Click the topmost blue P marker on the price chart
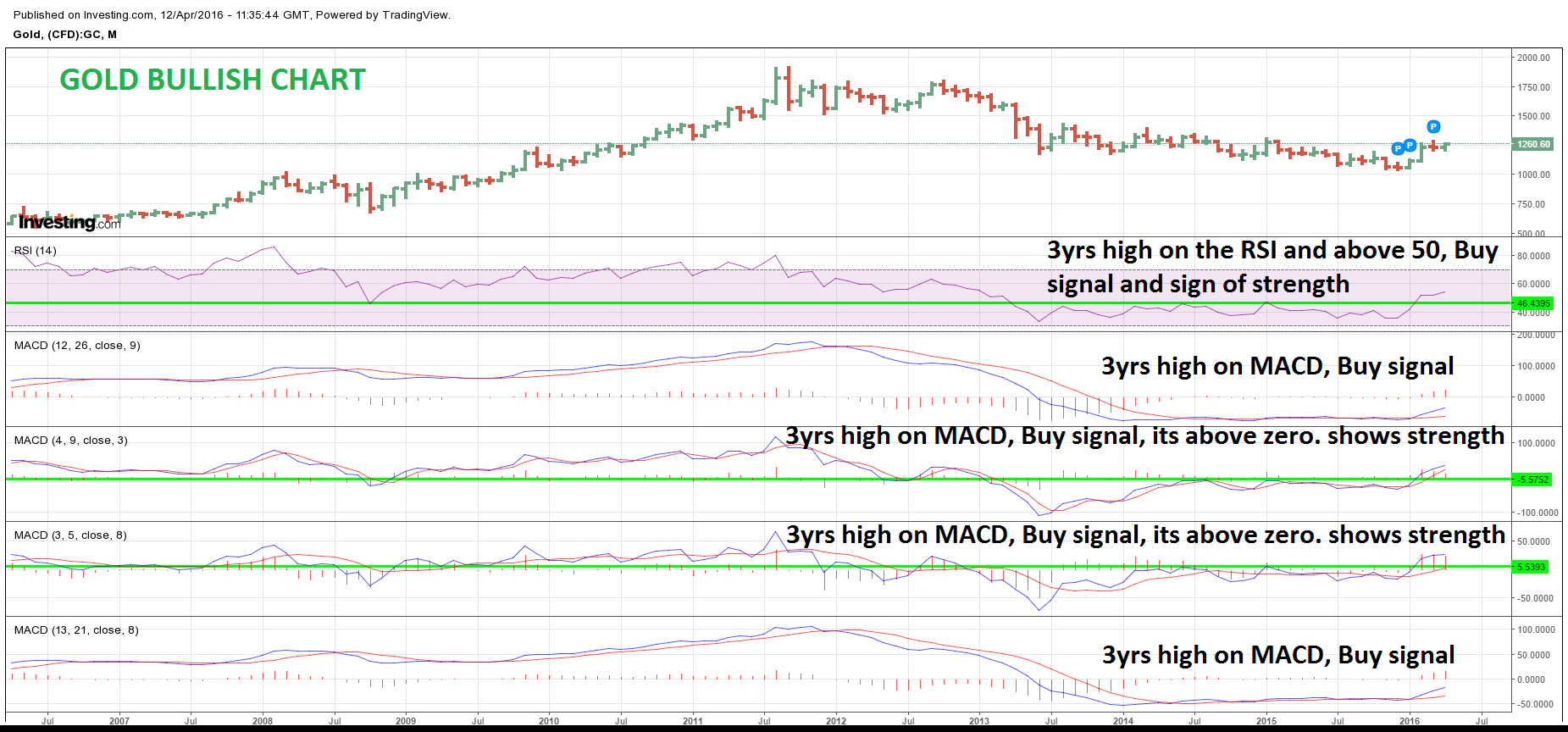 [1433, 127]
